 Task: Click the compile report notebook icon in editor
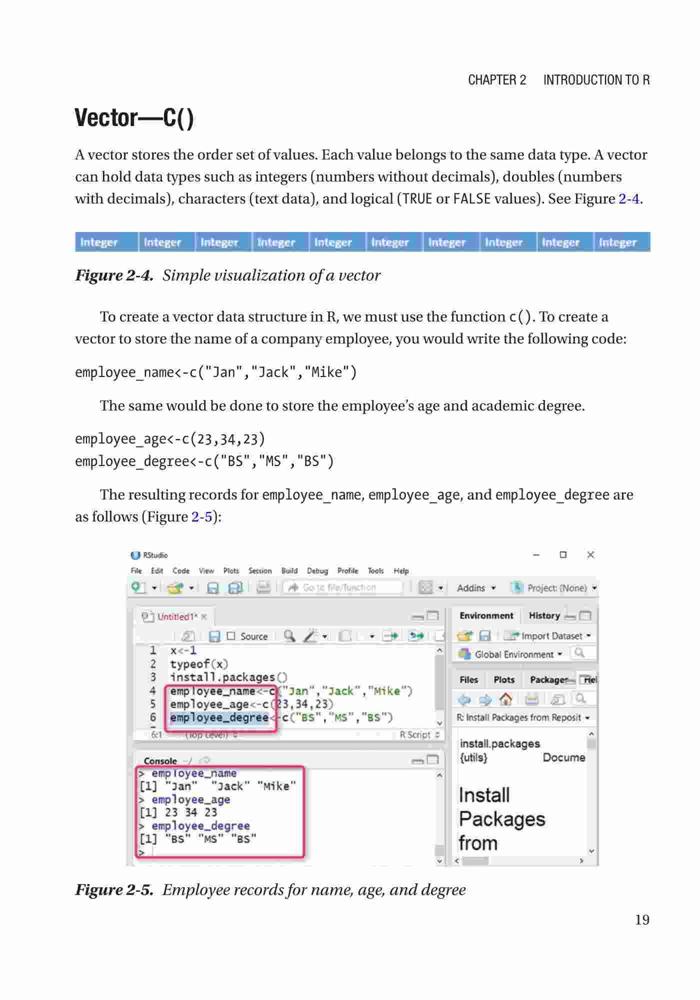point(345,636)
